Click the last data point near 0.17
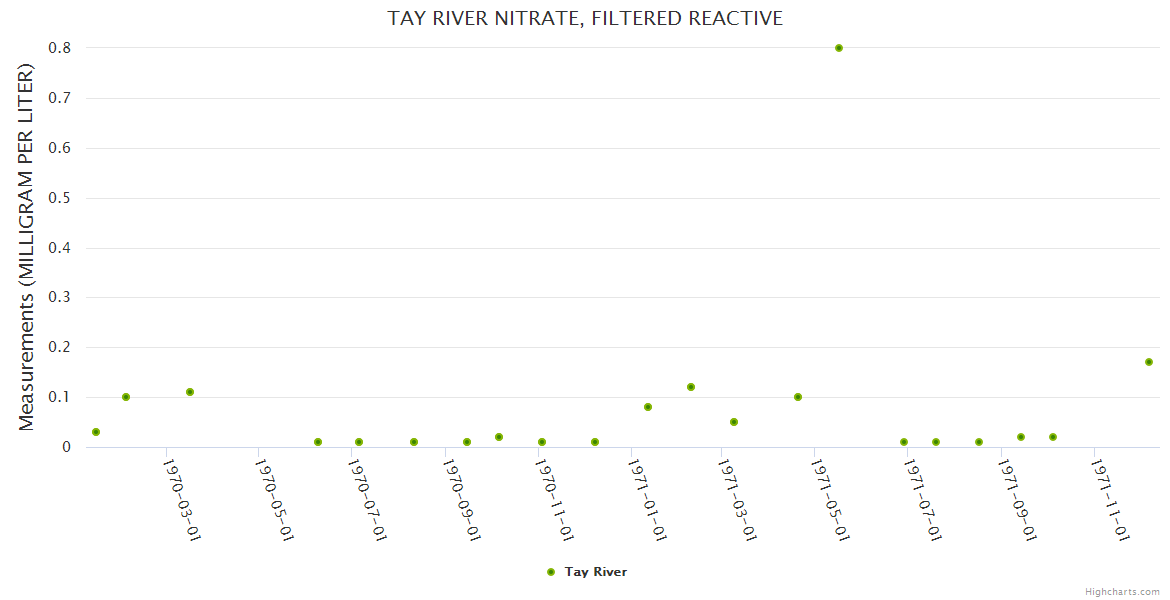This screenshot has width=1170, height=600. coord(1149,362)
